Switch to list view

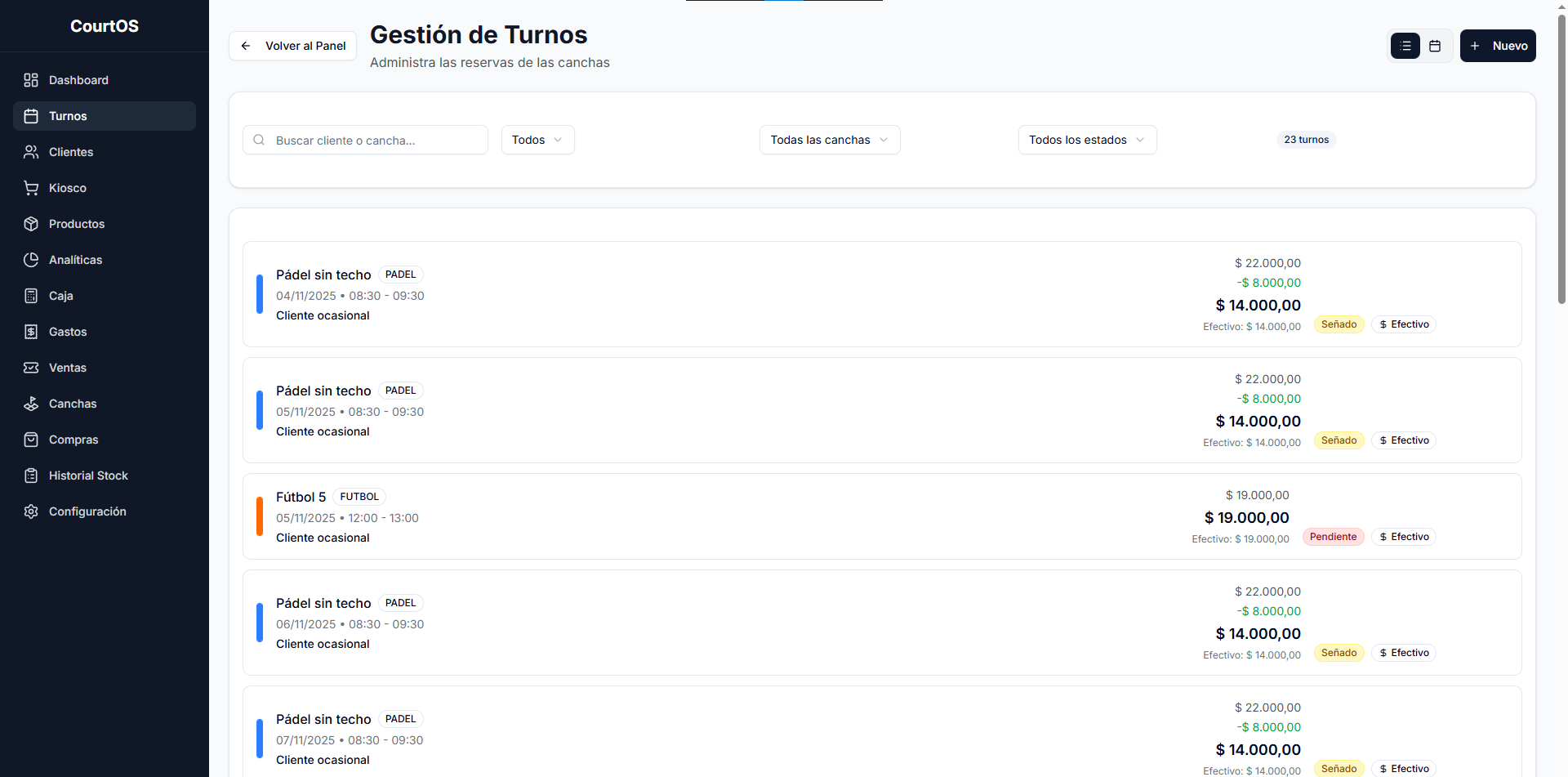[1405, 46]
